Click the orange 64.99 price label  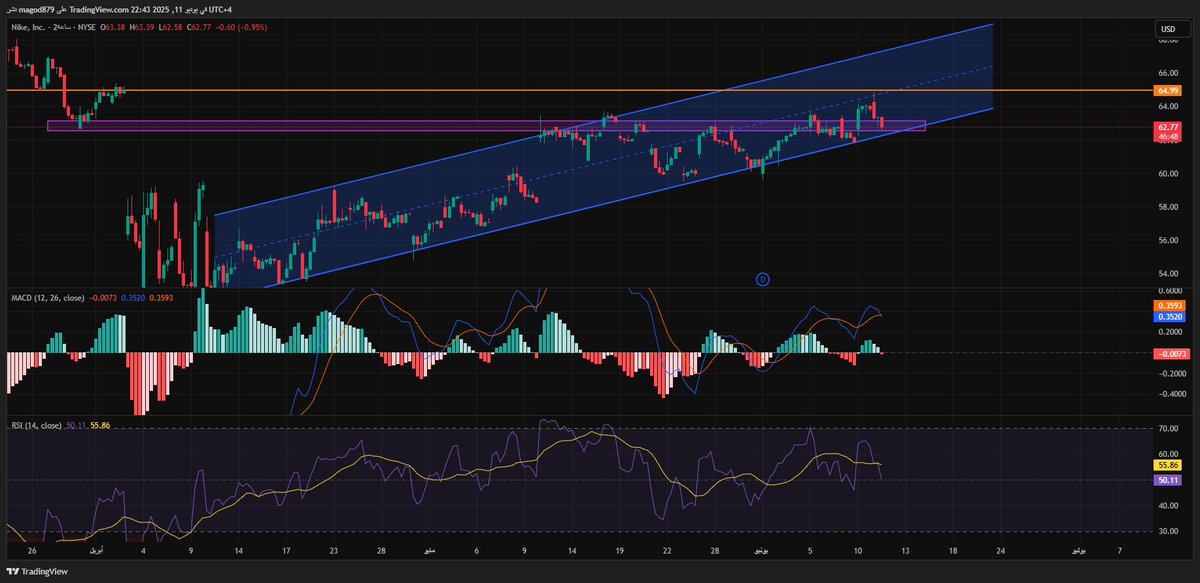(x=1167, y=90)
